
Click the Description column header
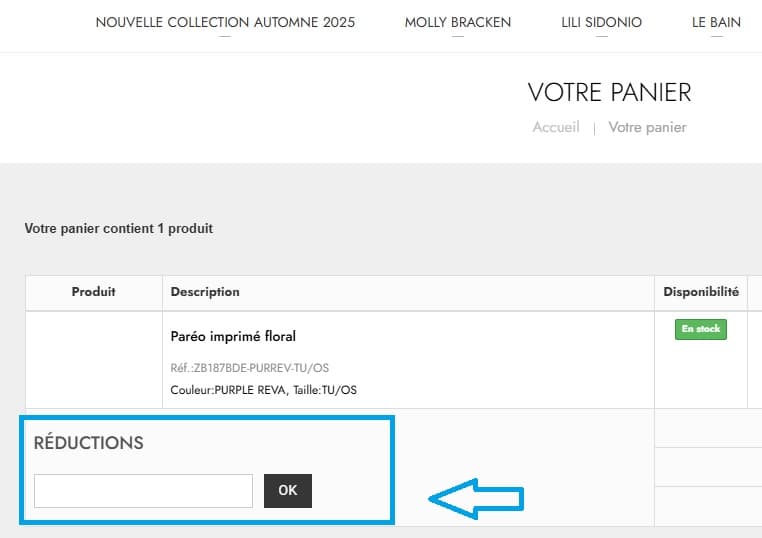pos(205,292)
